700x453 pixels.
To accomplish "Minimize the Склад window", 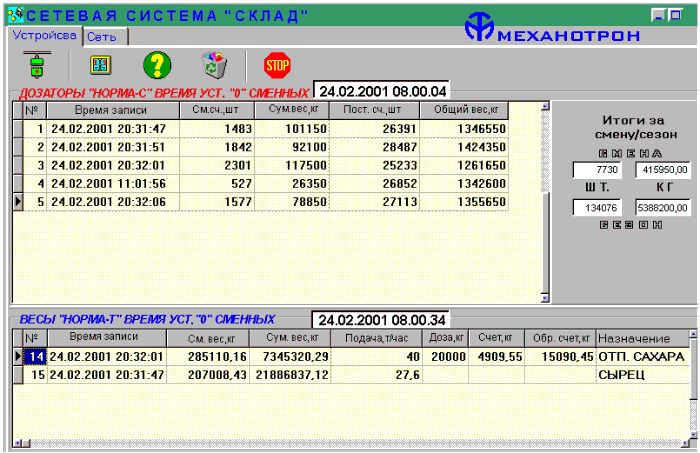I will tap(658, 15).
